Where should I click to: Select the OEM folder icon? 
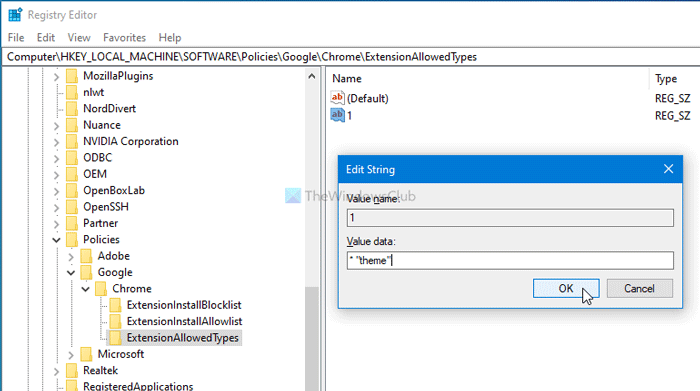click(x=72, y=174)
